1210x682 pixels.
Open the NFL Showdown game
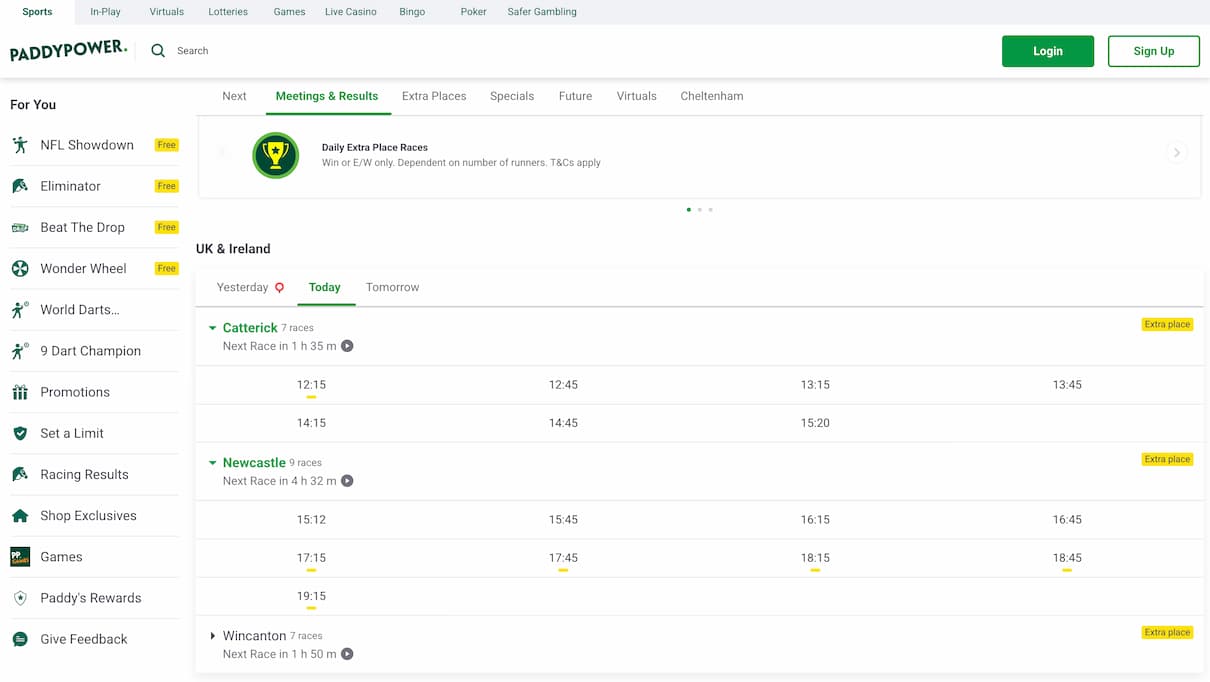(x=87, y=144)
